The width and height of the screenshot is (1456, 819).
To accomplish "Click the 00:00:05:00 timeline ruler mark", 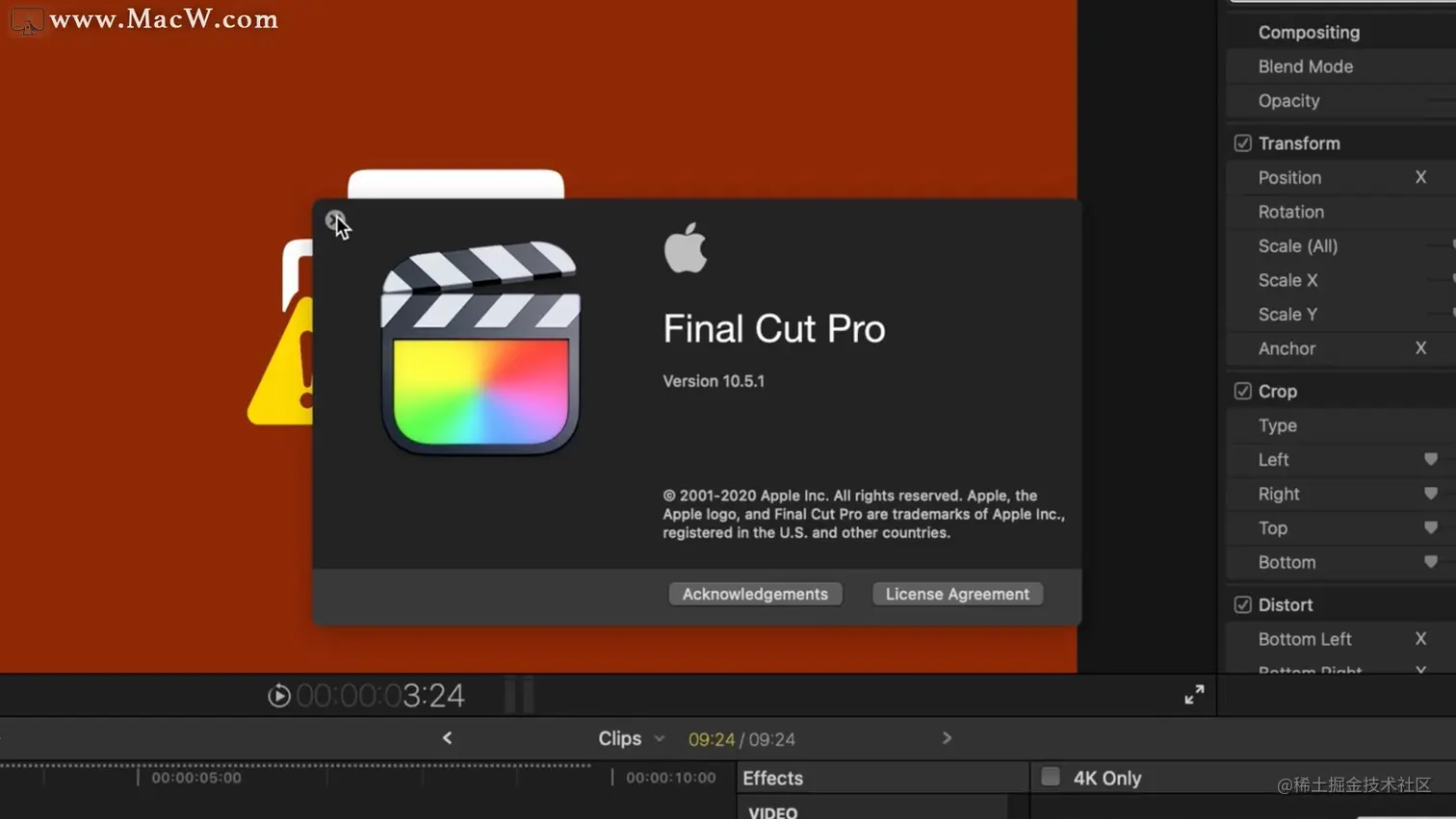I will pos(196,778).
